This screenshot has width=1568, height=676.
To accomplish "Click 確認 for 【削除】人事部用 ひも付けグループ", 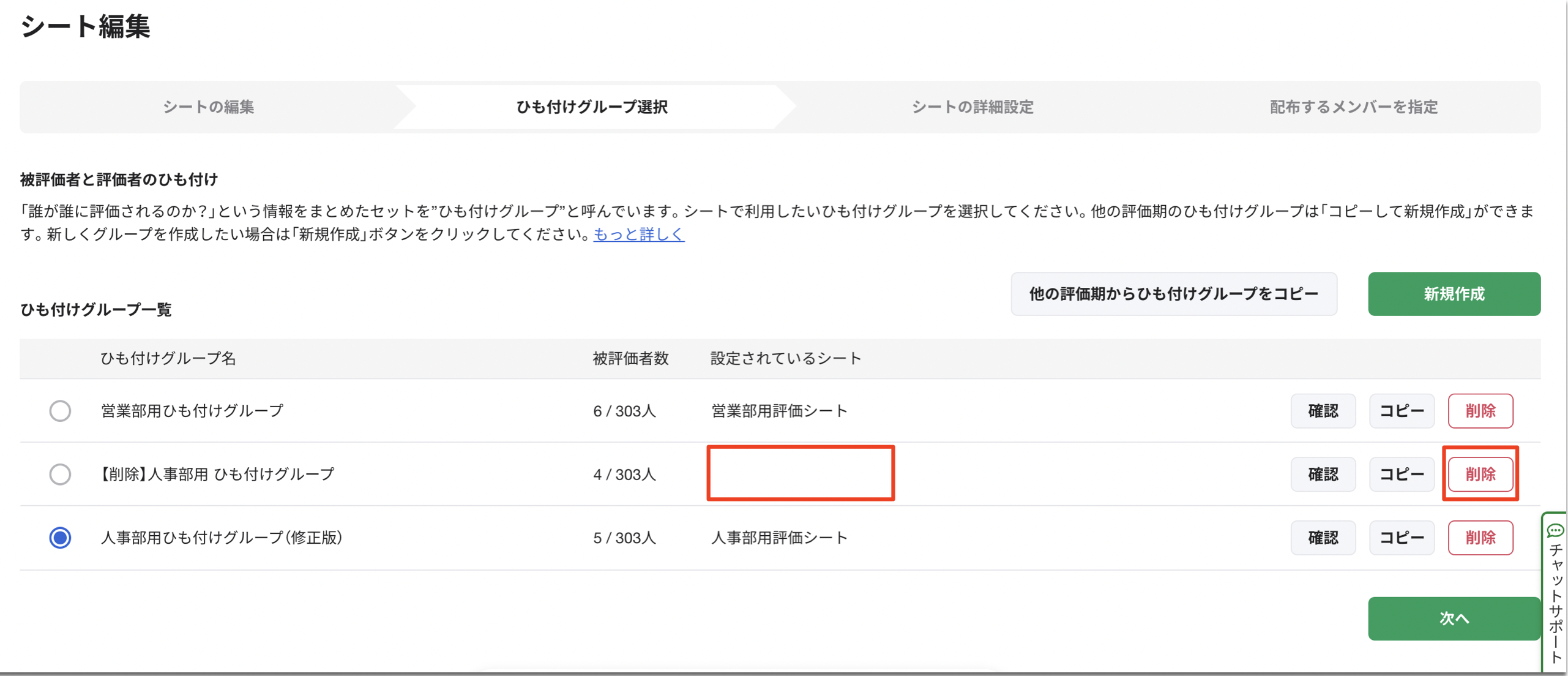I will [x=1323, y=474].
